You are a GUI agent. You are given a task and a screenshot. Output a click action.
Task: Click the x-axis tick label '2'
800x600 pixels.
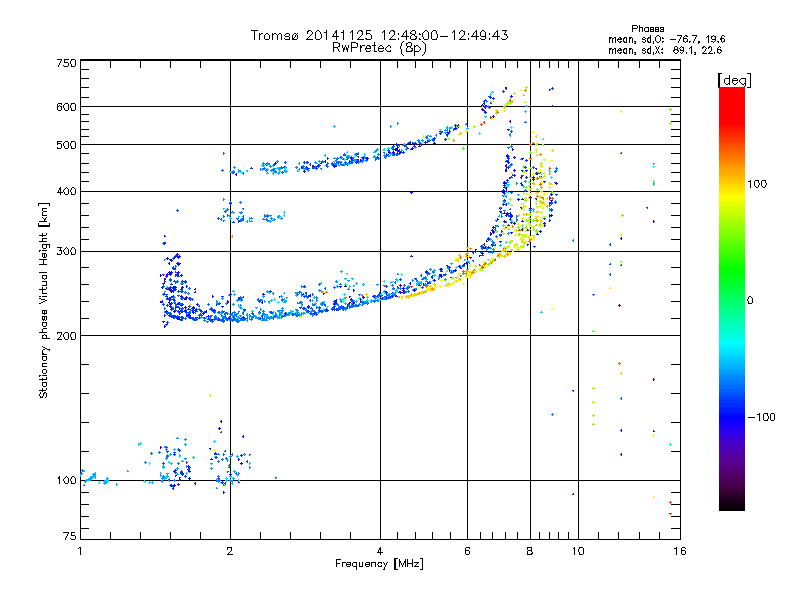tap(230, 551)
